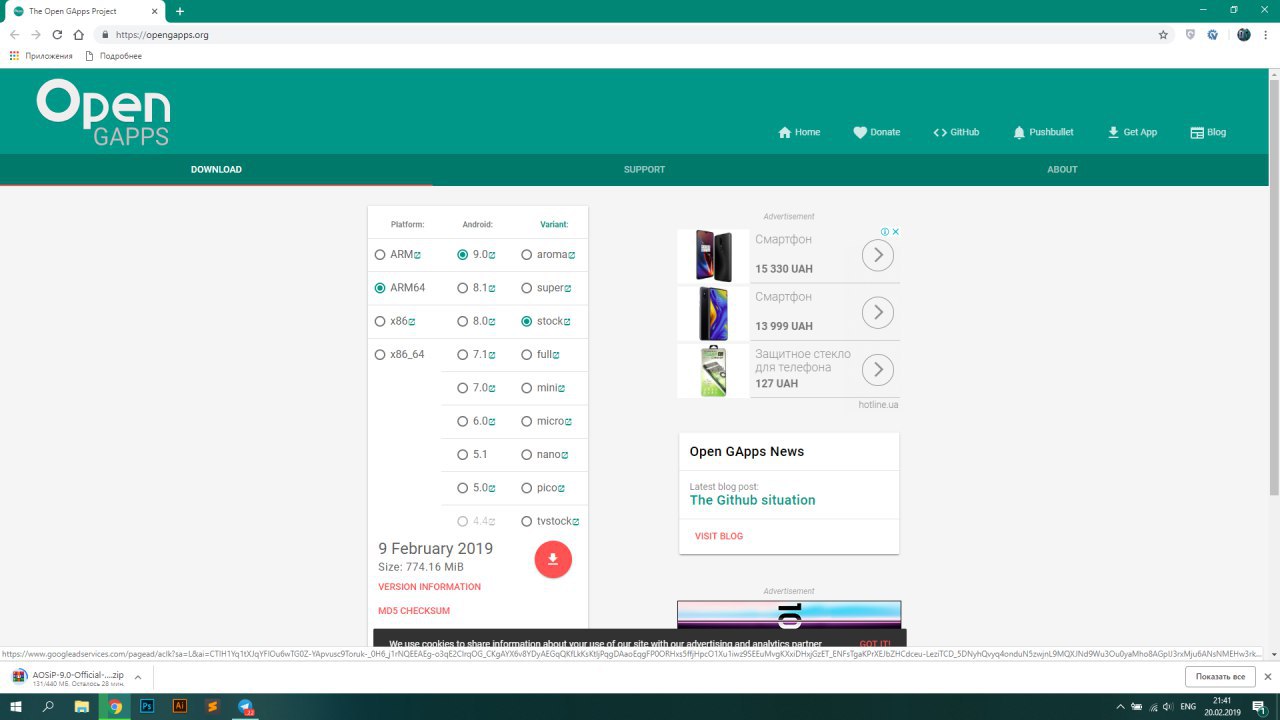
Task: Open the Home link with house icon
Action: tap(799, 132)
